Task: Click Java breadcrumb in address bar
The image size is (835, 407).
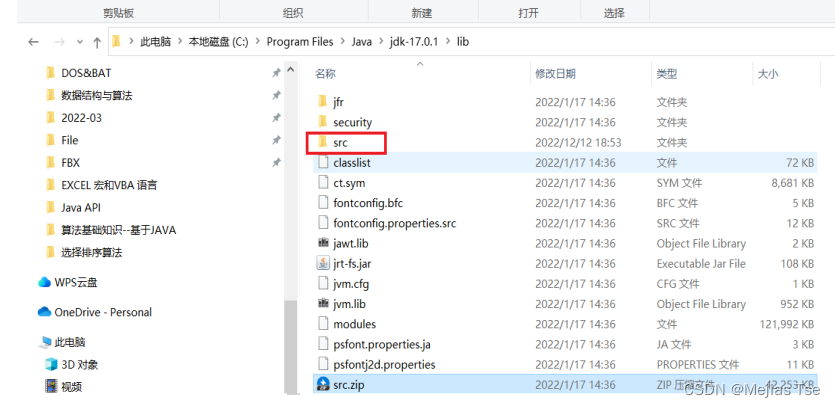Action: click(x=362, y=42)
